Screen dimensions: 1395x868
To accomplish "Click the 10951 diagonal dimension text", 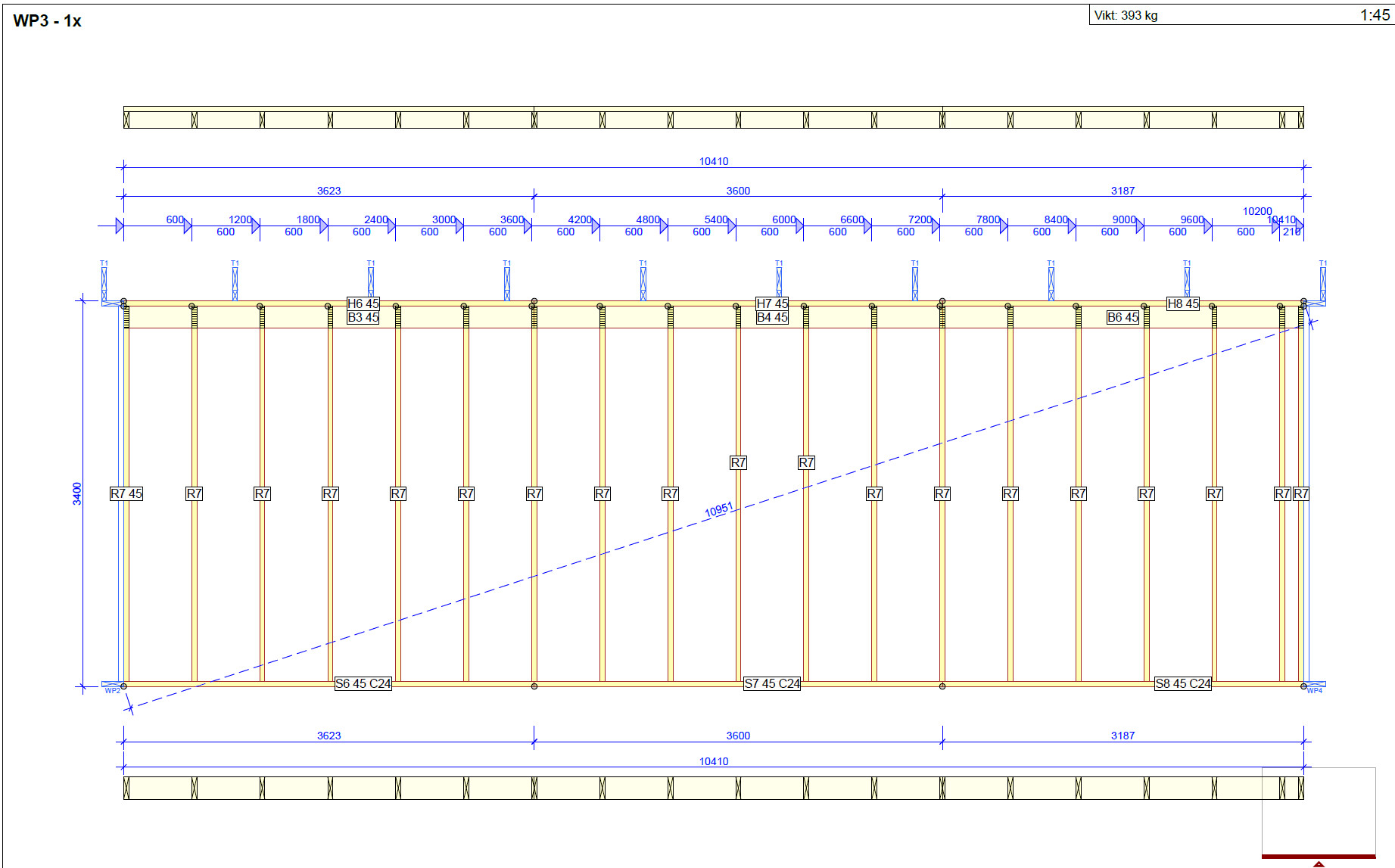I will pyautogui.click(x=719, y=510).
